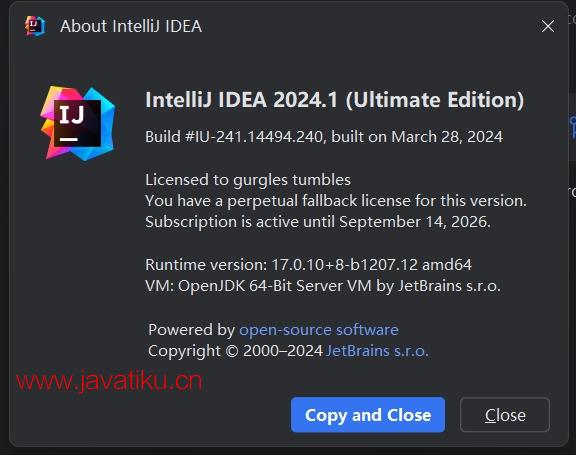
Task: Click the small IntelliJ IDEA title bar icon
Action: (35, 26)
